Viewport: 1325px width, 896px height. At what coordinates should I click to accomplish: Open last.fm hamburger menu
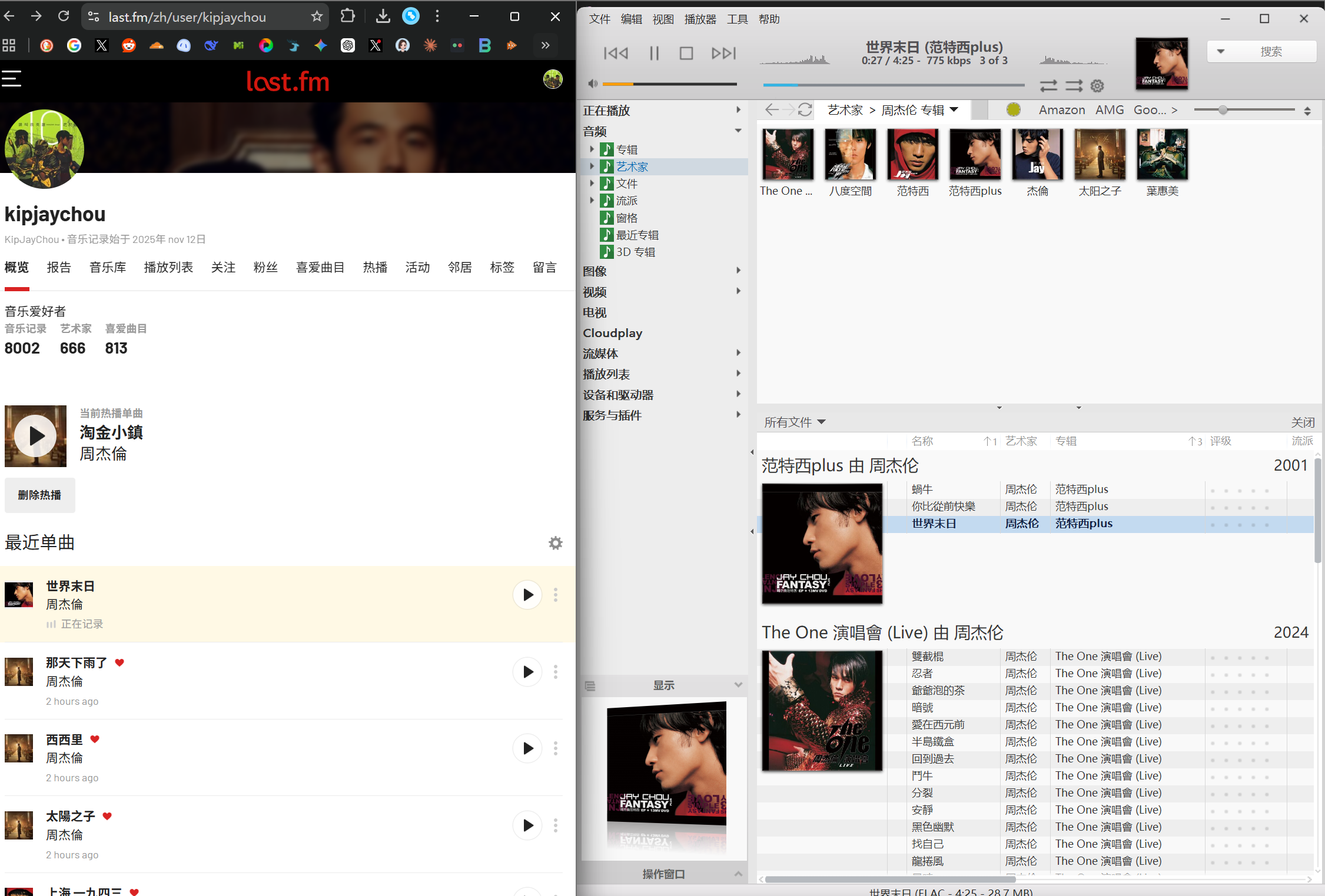click(12, 79)
